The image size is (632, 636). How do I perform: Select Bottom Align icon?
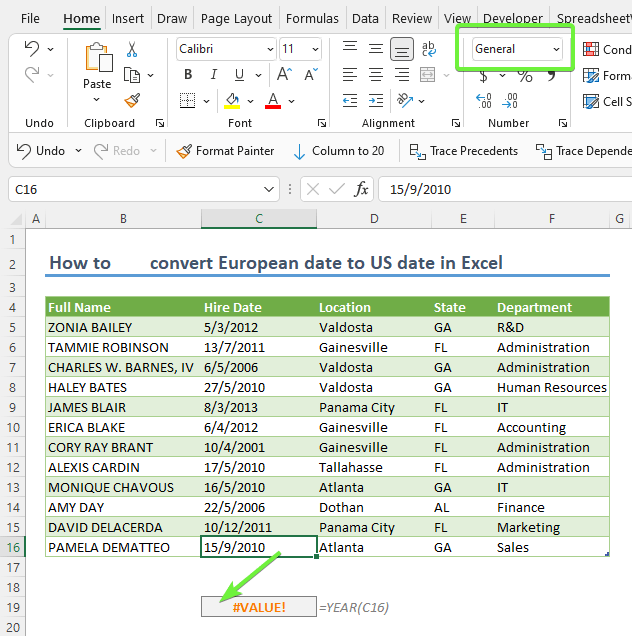point(402,49)
